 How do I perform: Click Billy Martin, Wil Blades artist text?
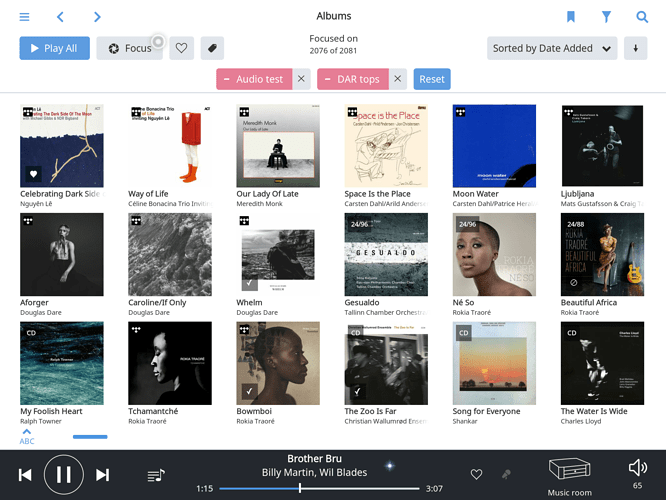point(314,472)
